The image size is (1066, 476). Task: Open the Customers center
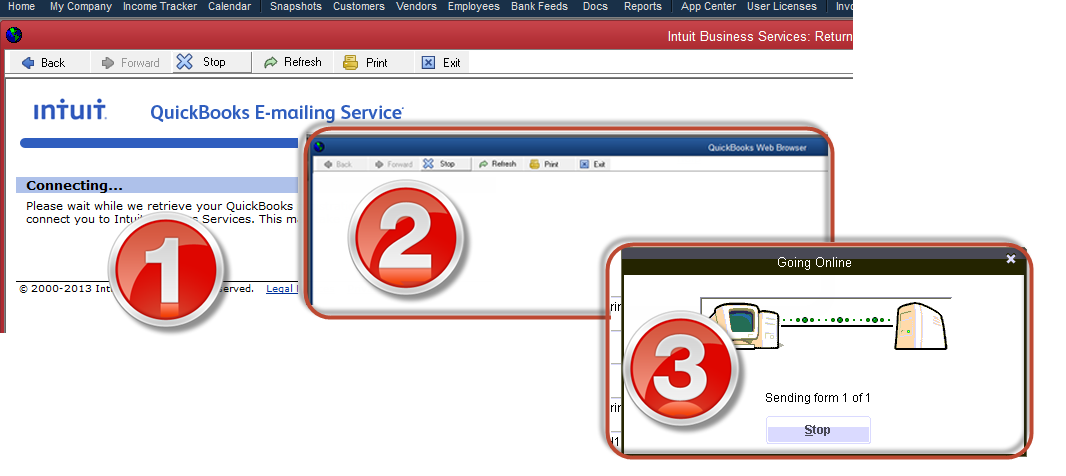[359, 6]
